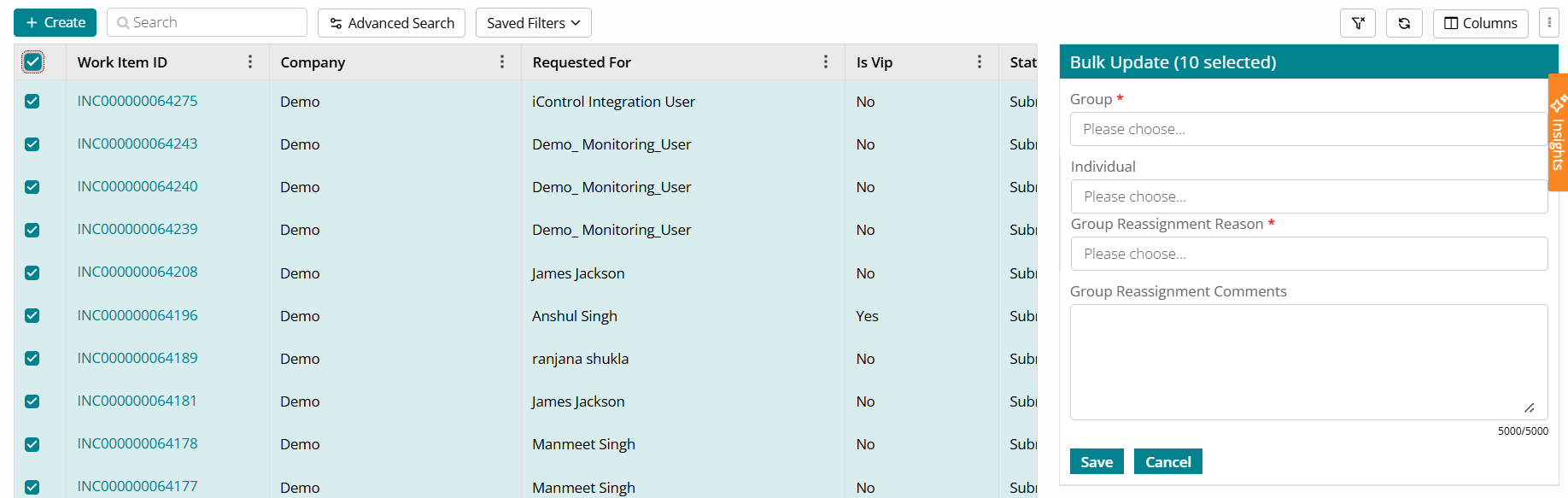The width and height of the screenshot is (1568, 498).
Task: Click the Advanced Search button
Action: click(391, 23)
